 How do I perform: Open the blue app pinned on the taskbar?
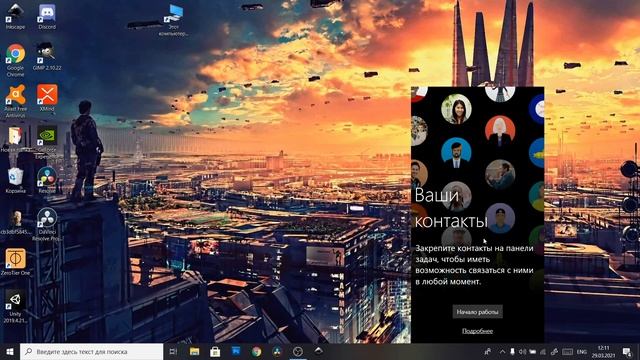[x=236, y=351]
